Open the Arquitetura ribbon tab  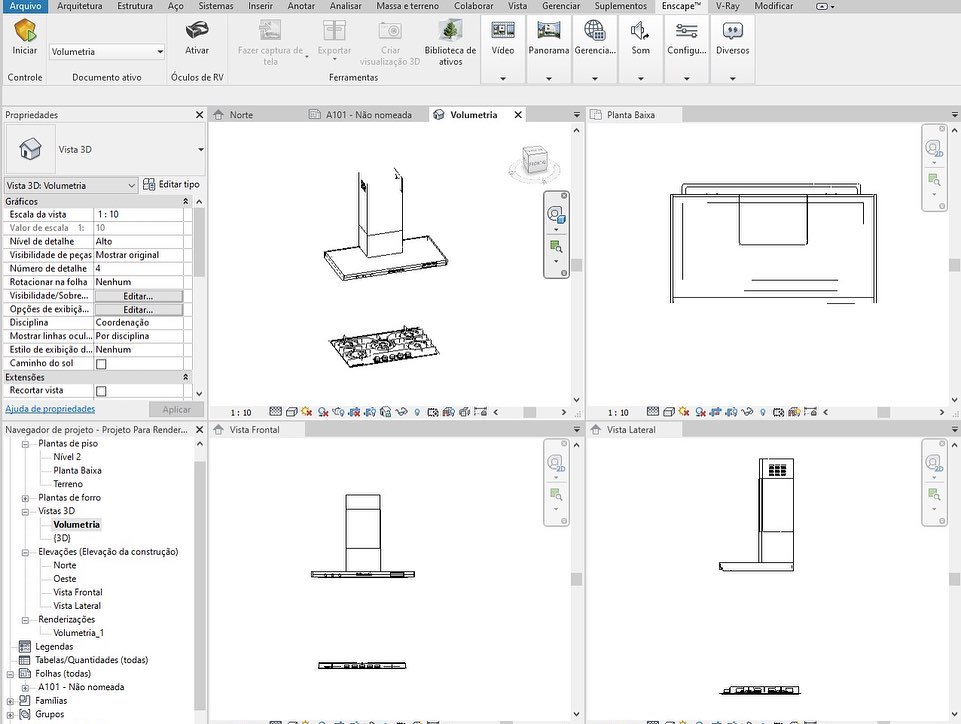click(80, 6)
